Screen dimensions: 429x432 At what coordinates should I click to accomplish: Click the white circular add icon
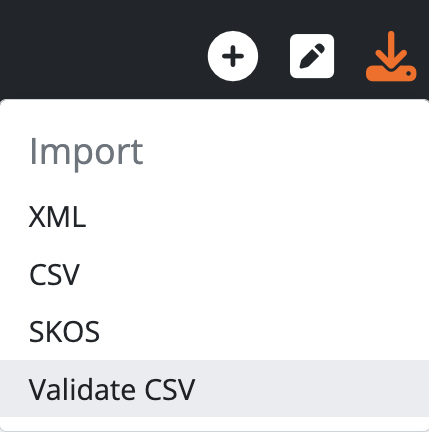[233, 56]
